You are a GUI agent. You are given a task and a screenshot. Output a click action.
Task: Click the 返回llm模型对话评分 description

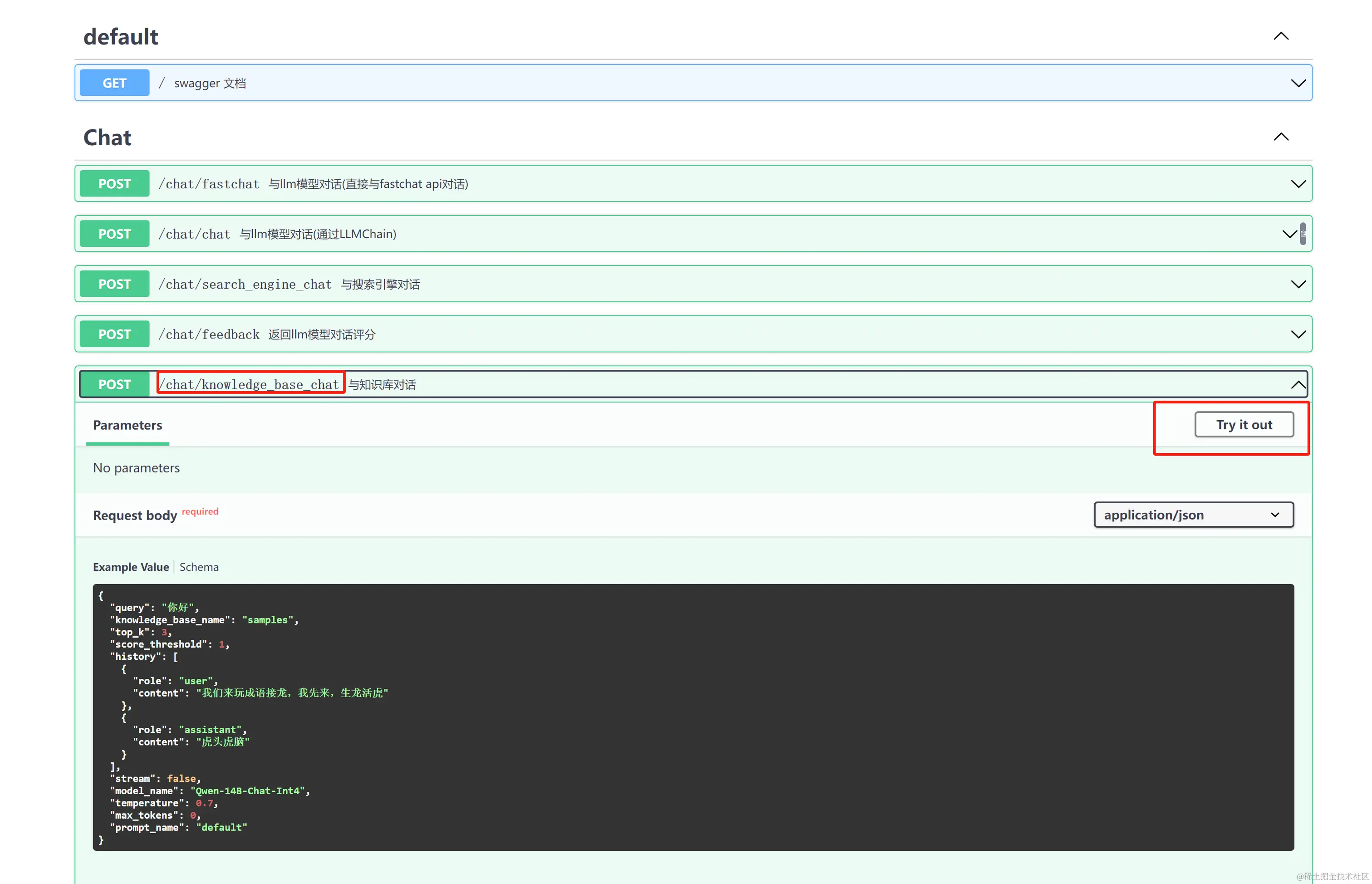[x=322, y=334]
